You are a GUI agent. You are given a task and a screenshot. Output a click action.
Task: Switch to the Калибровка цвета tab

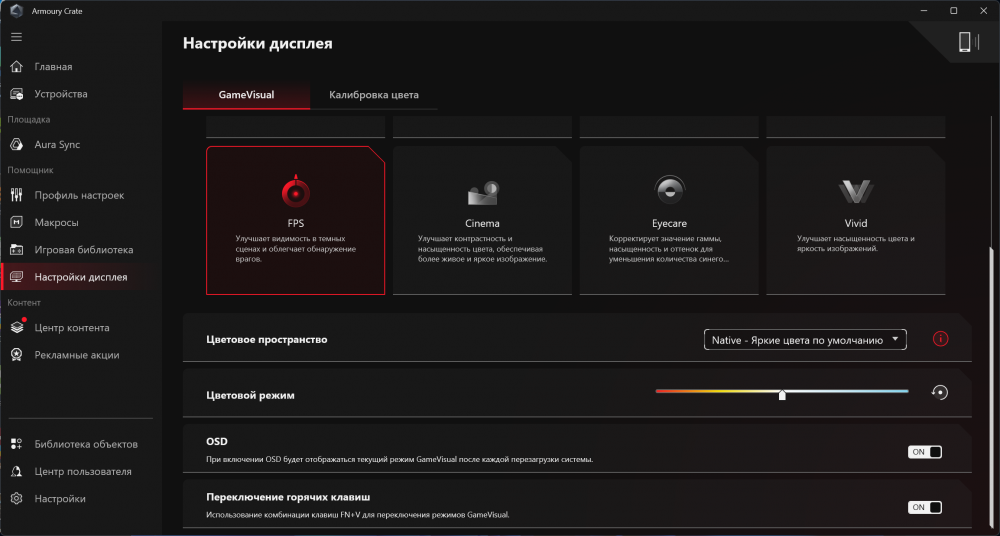(373, 95)
